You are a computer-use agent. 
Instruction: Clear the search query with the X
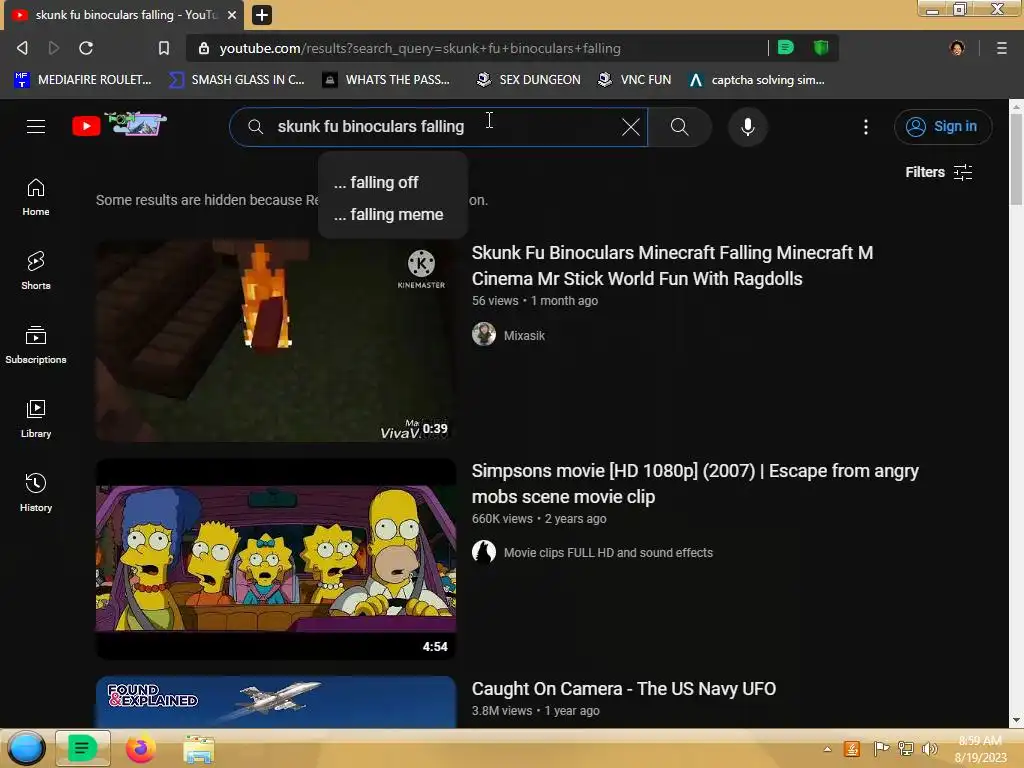coord(630,127)
